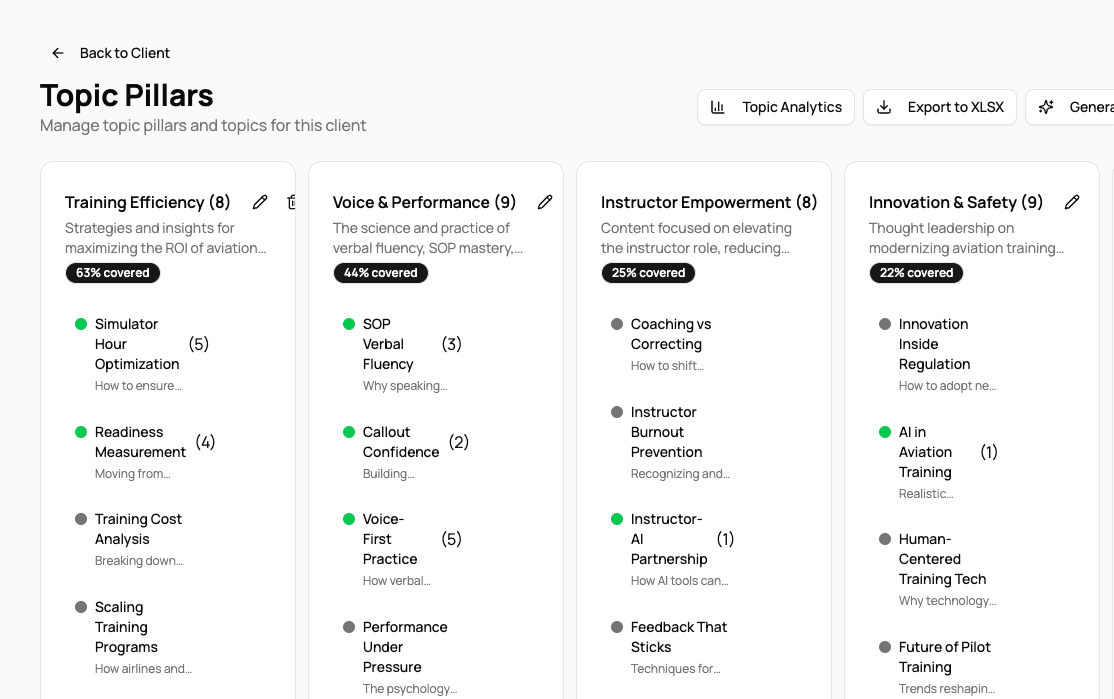Select Simulator Hour Optimization topic
The width and height of the screenshot is (1114, 699).
tap(137, 344)
